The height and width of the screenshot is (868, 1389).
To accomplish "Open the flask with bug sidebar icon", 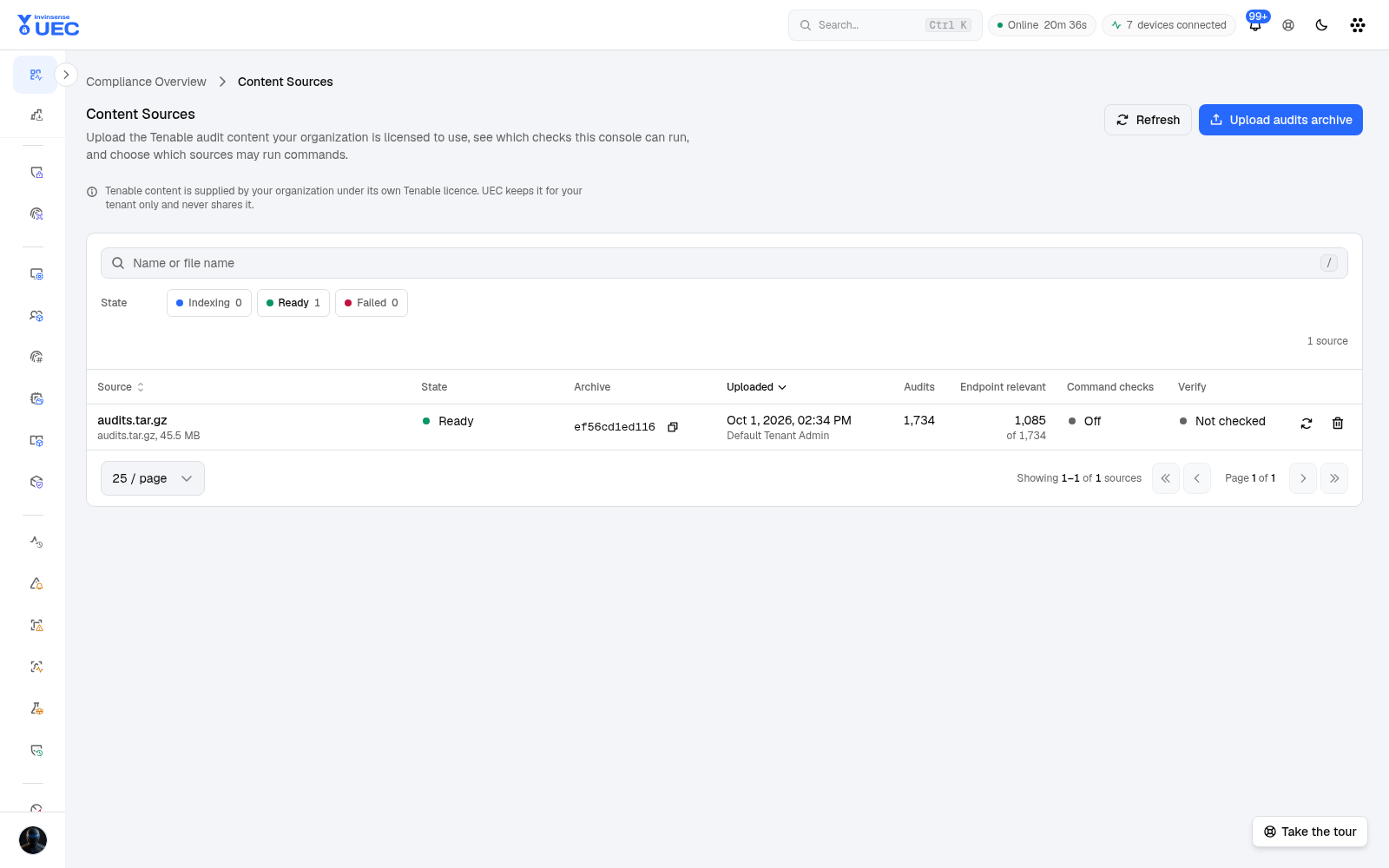I will (x=36, y=708).
